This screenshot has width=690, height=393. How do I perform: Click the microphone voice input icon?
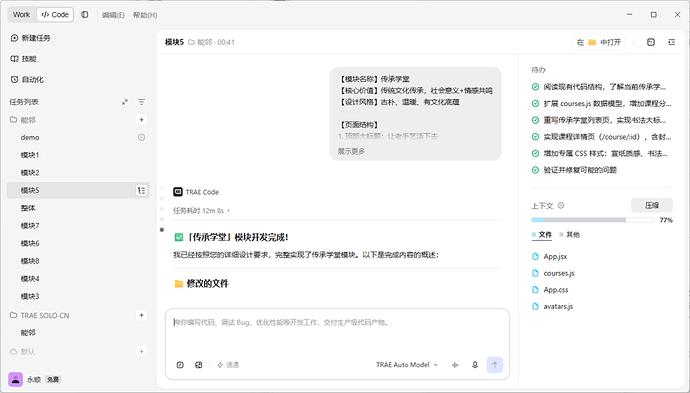[x=475, y=365]
